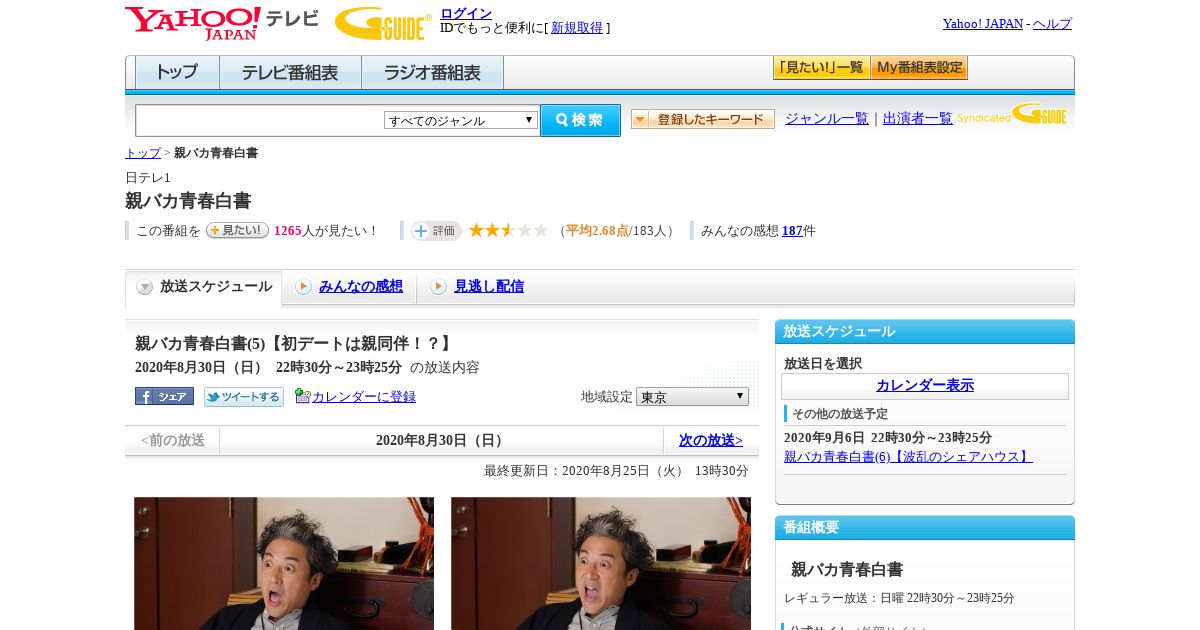Go to 次の放送> link
Screen dimensions: 1200x630
(x=711, y=440)
